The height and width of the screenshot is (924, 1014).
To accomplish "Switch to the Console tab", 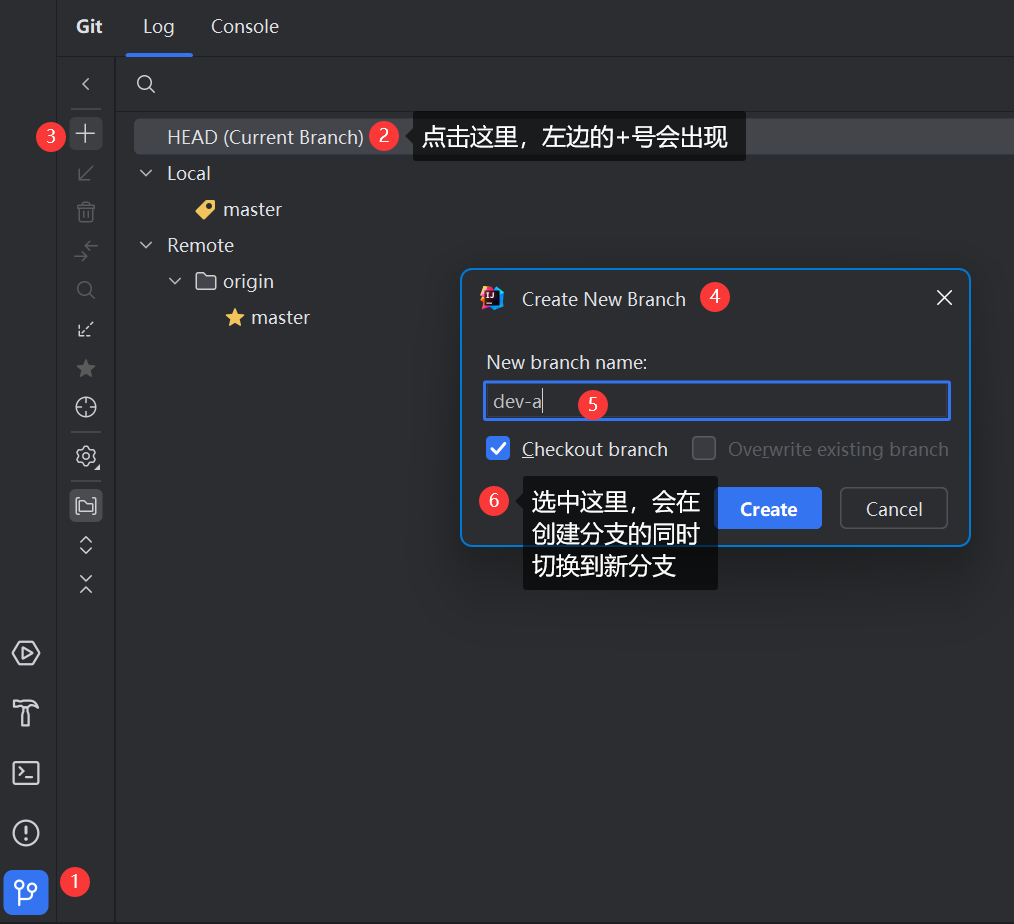I will [x=244, y=27].
